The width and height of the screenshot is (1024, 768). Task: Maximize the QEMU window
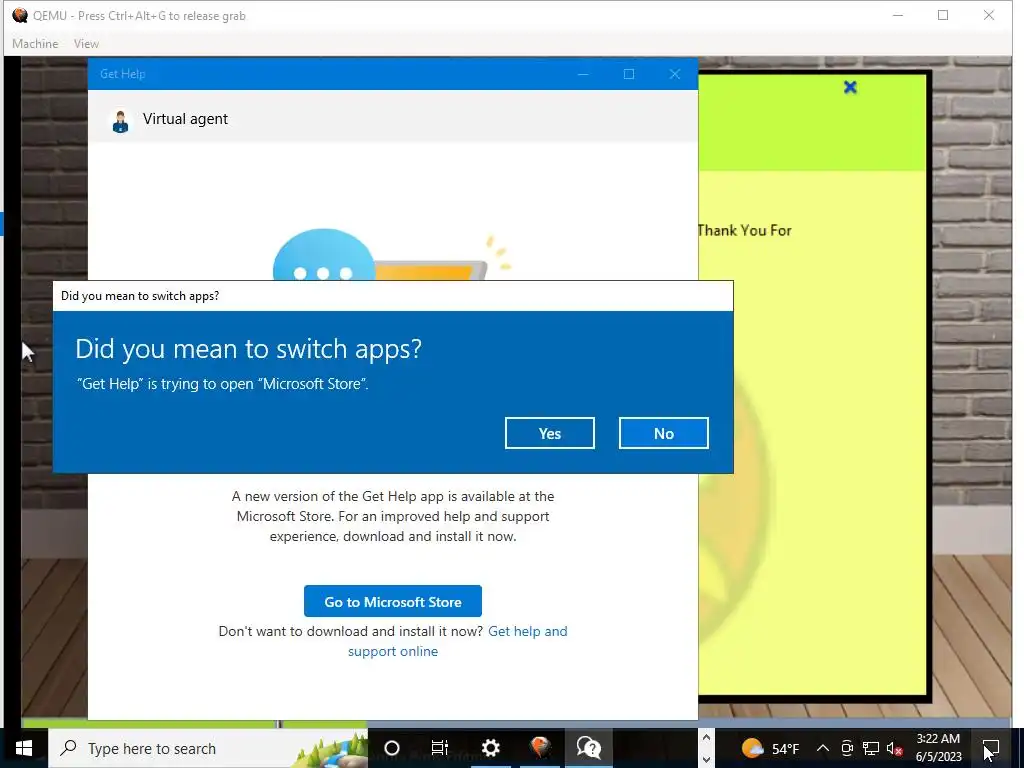(942, 15)
